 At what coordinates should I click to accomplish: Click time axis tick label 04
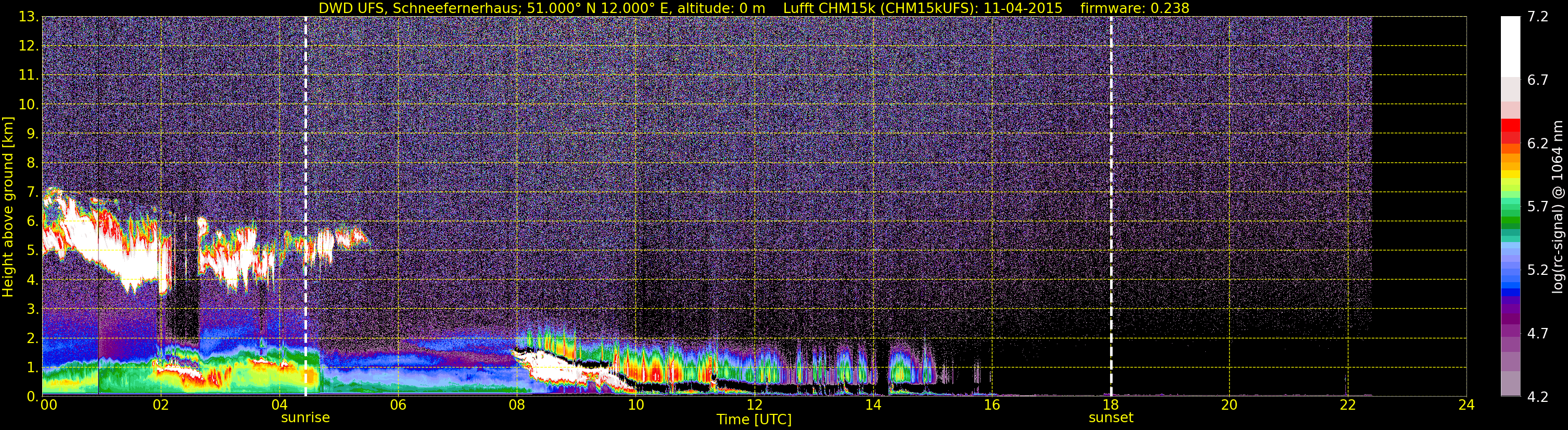click(279, 406)
